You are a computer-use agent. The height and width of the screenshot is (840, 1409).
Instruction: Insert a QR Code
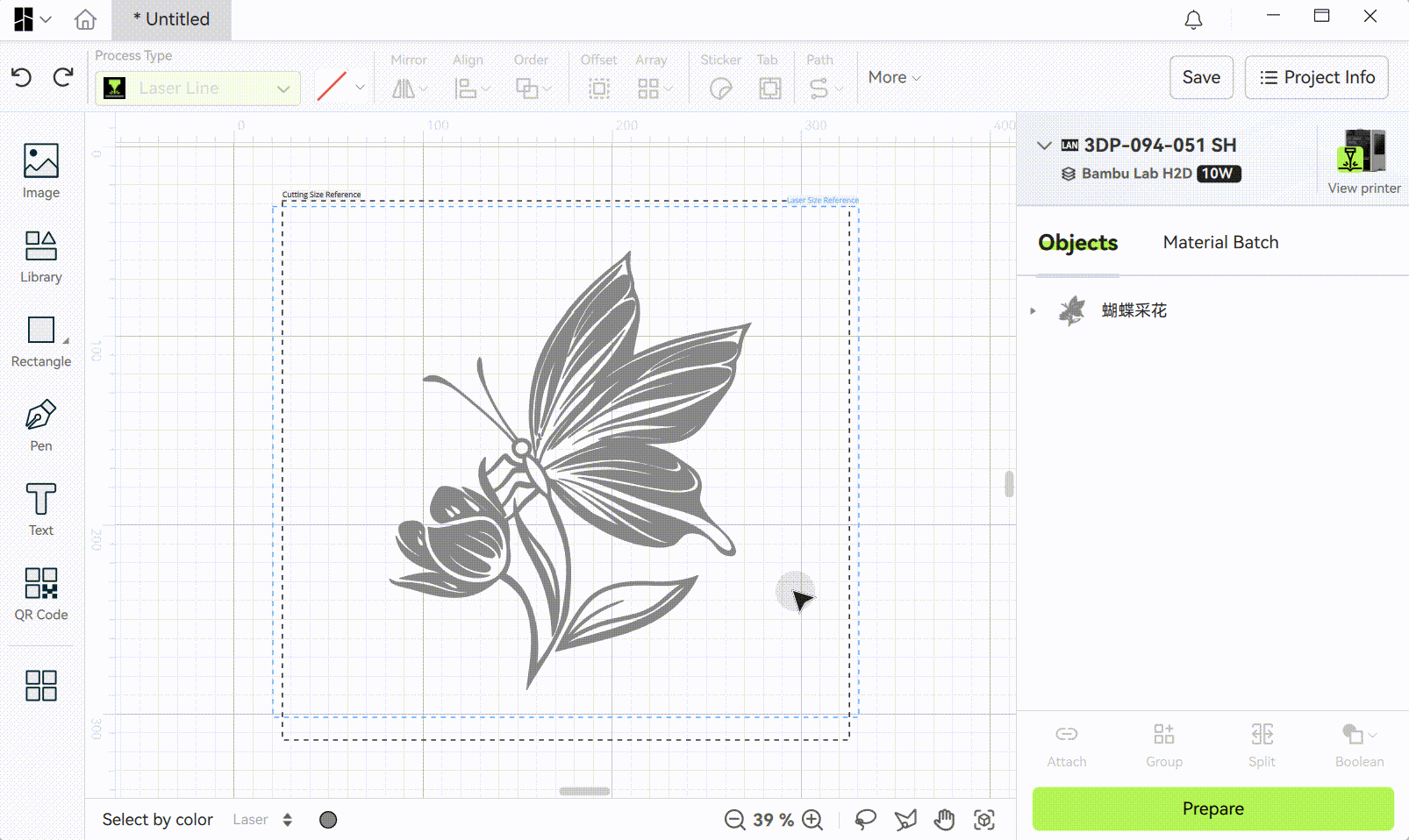(41, 594)
